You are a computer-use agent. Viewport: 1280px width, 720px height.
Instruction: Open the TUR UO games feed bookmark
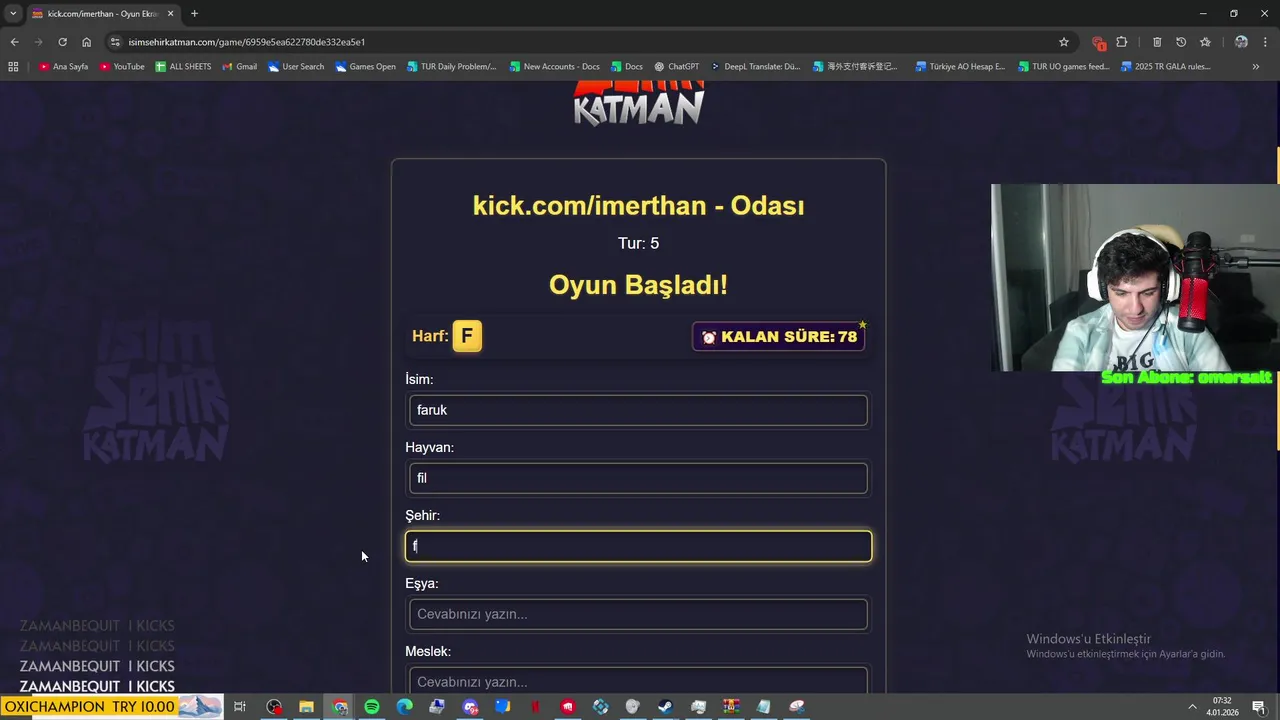click(x=1064, y=67)
